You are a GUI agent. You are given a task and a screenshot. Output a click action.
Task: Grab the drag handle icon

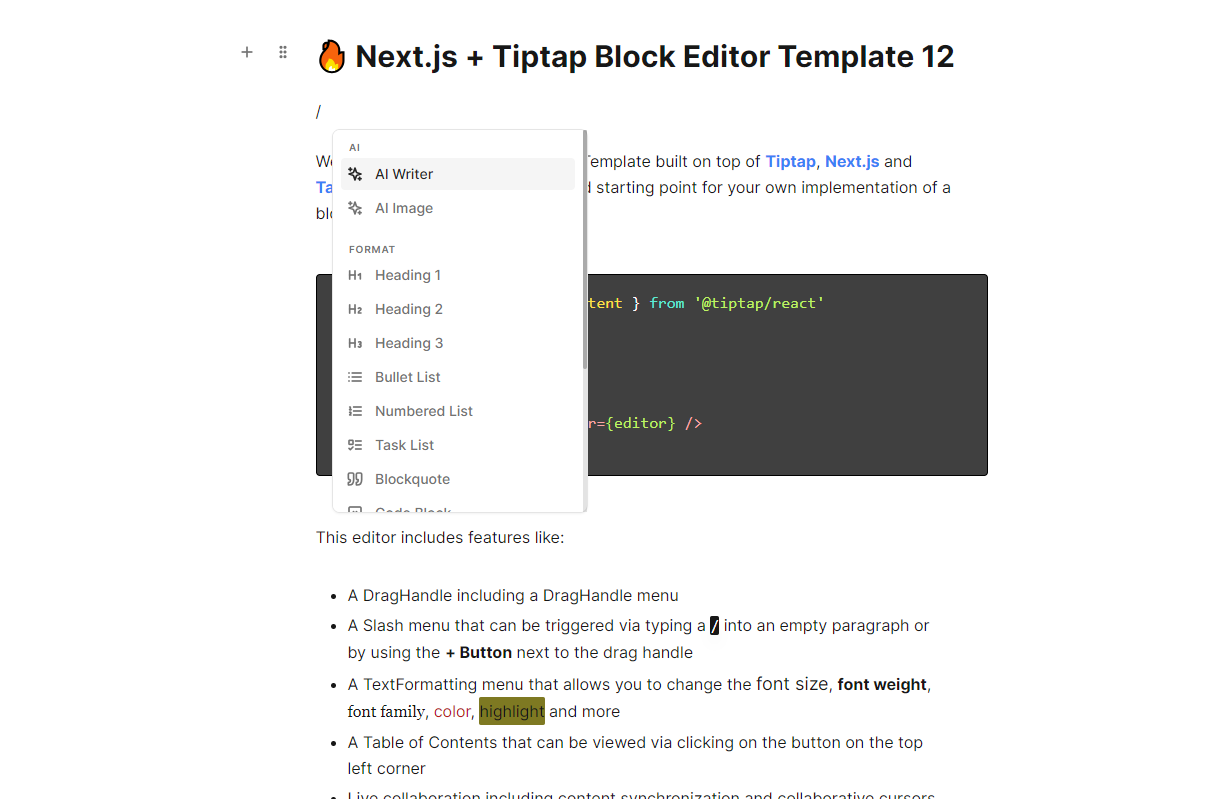coord(283,52)
